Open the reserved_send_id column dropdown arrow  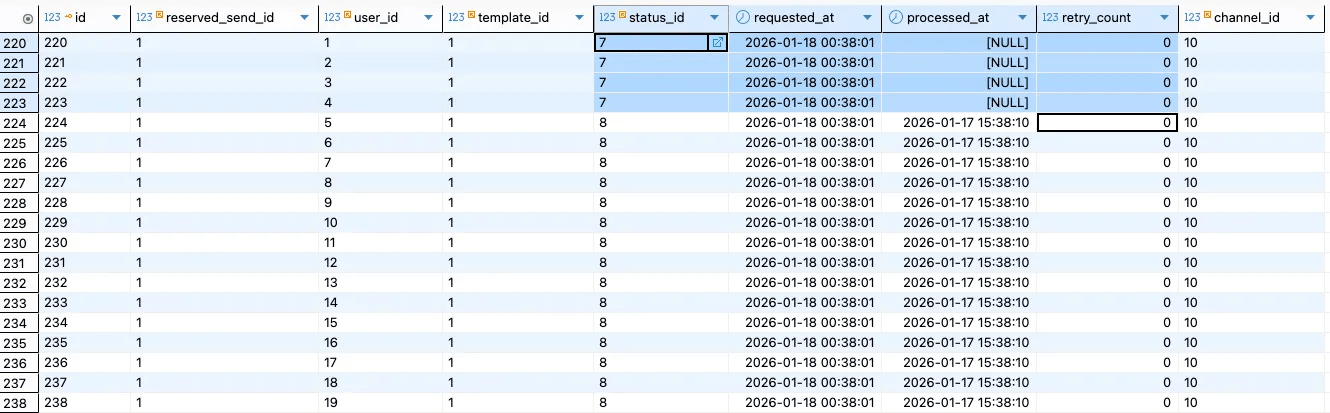click(306, 18)
